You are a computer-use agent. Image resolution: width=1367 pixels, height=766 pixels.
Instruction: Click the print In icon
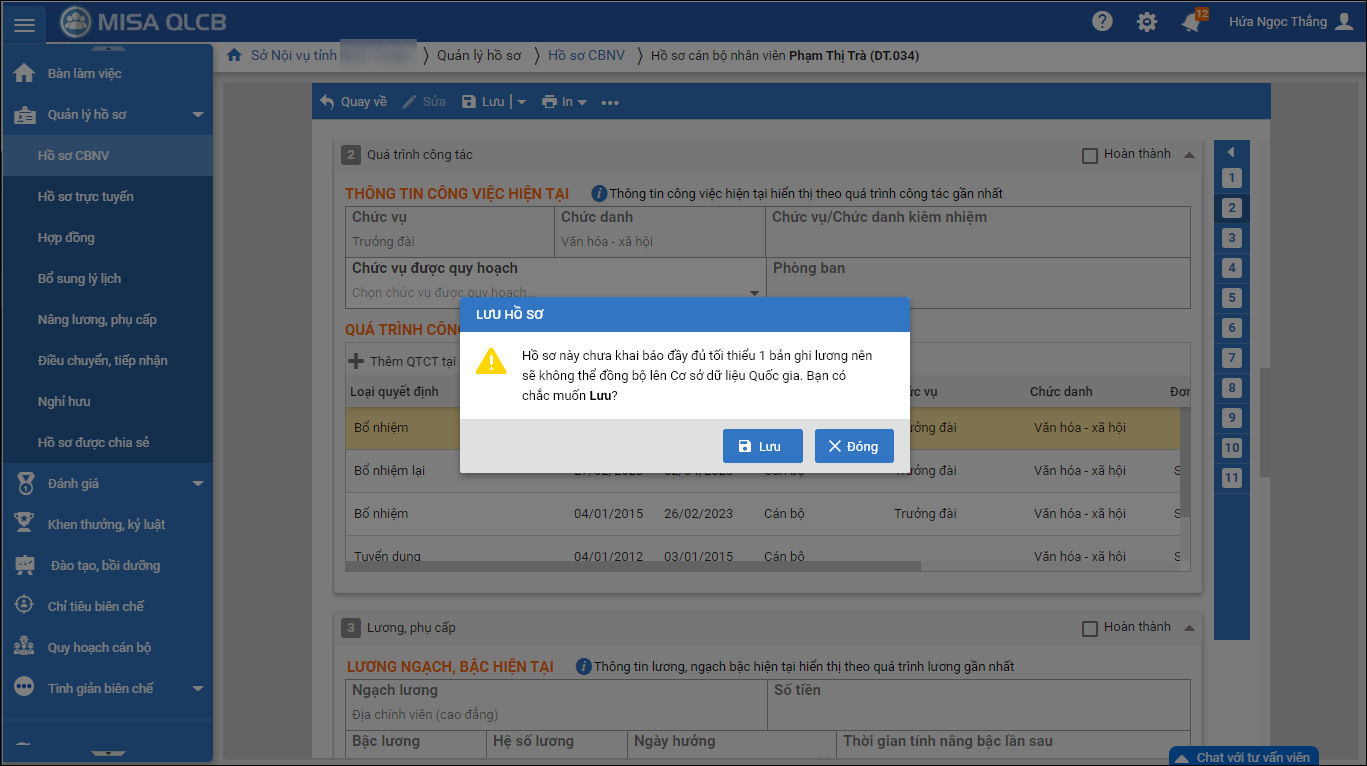point(550,102)
